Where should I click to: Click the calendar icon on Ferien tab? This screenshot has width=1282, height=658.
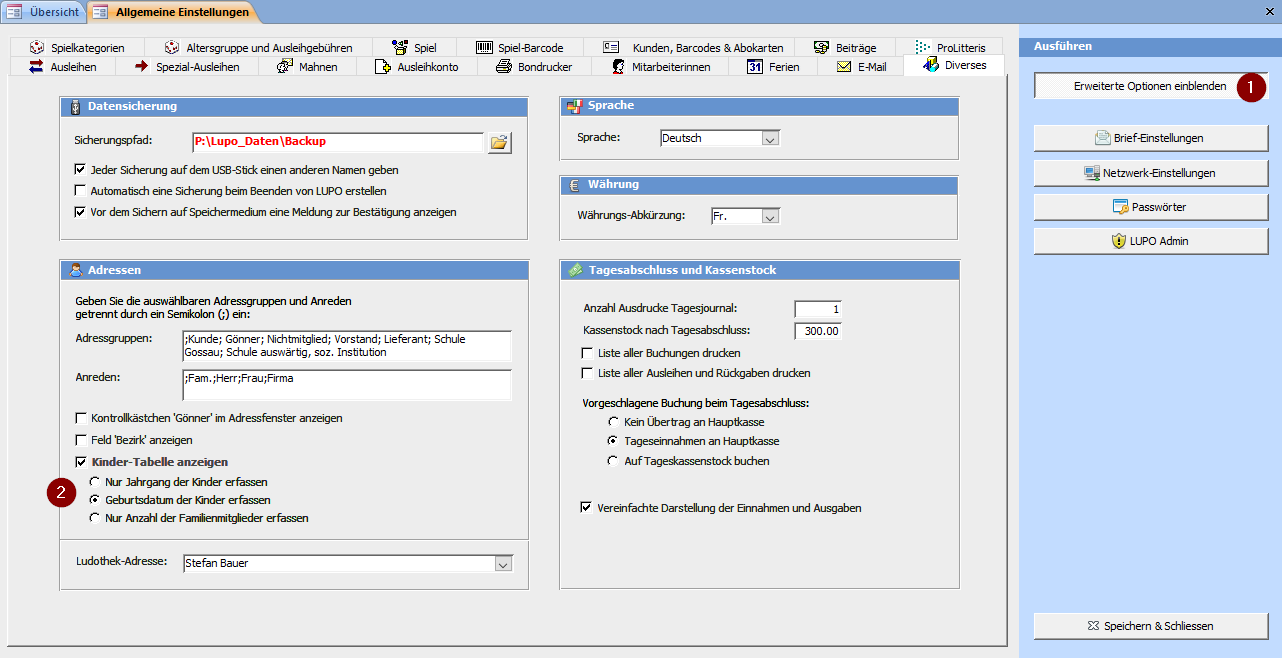click(755, 67)
